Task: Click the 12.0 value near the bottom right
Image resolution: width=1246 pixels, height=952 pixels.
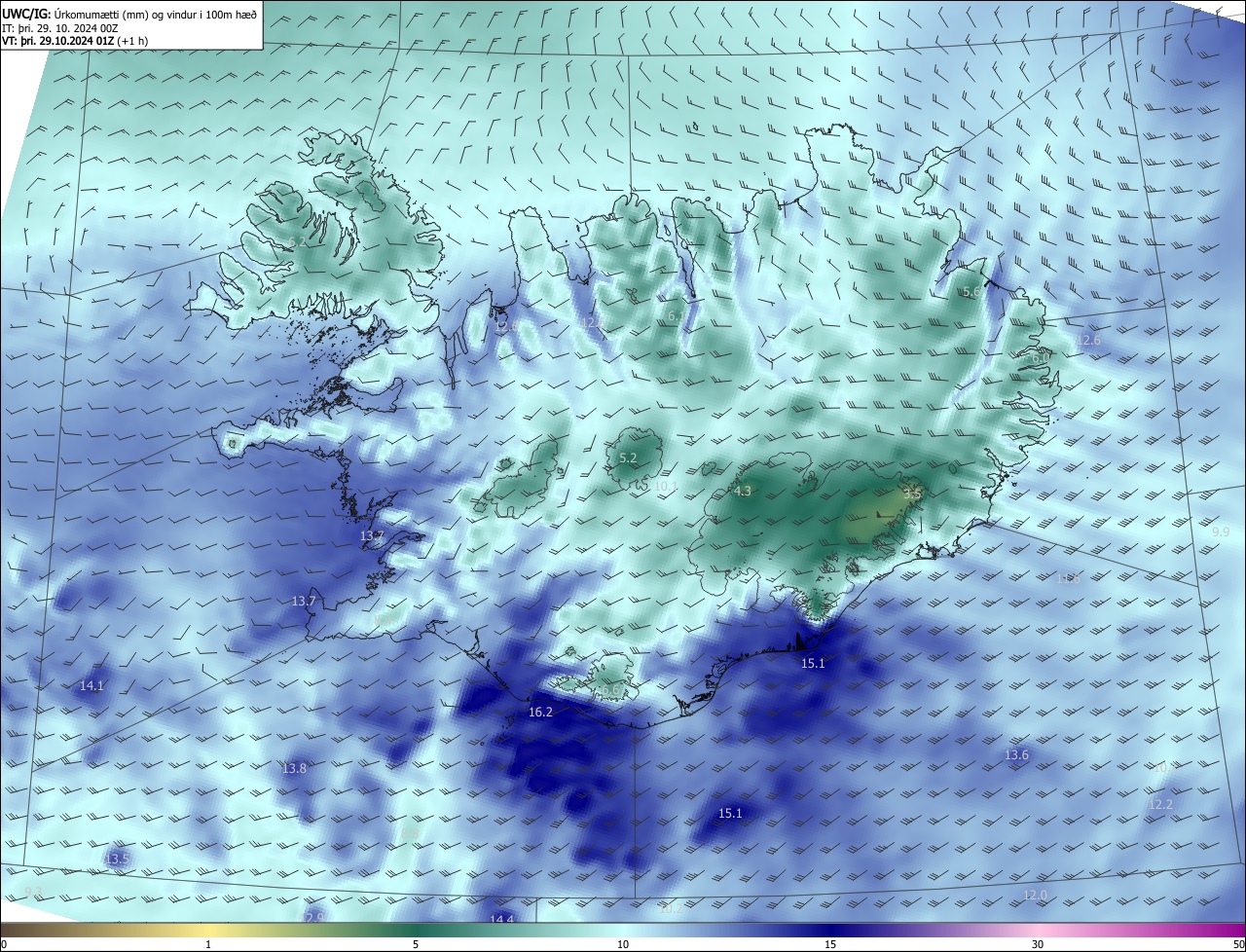Action: coord(1035,895)
